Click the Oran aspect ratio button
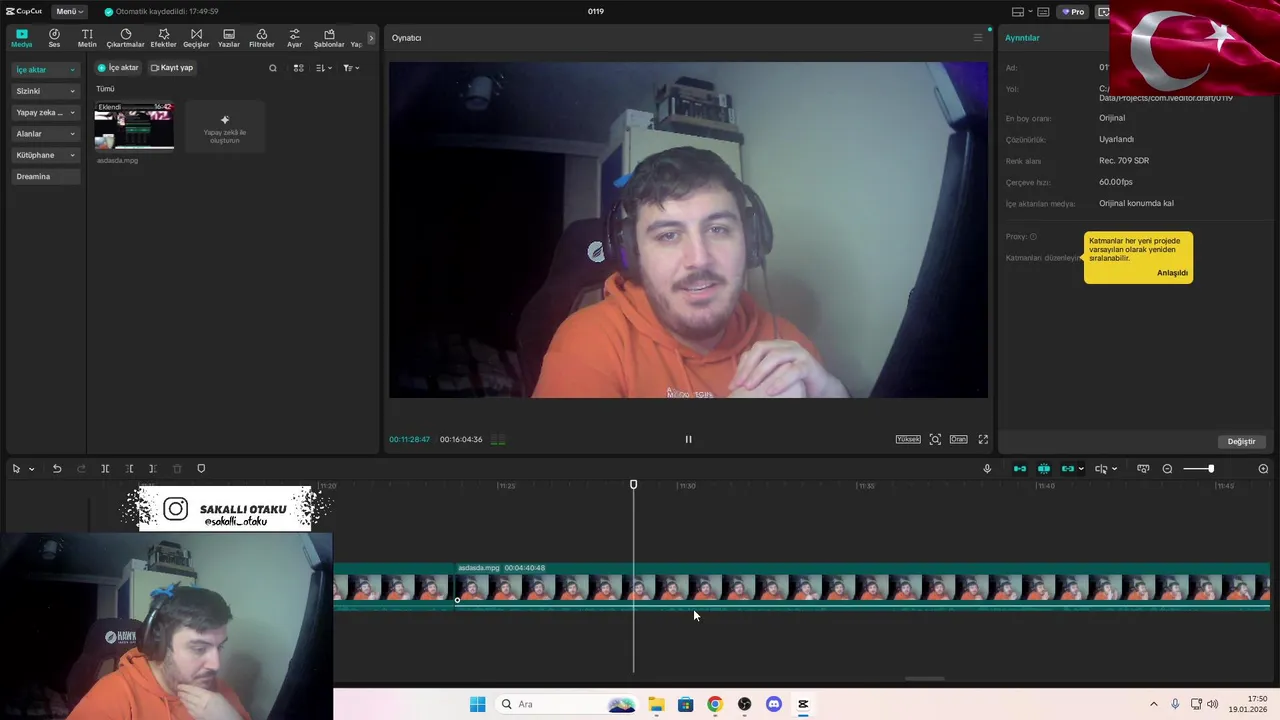The height and width of the screenshot is (720, 1280). (x=958, y=439)
